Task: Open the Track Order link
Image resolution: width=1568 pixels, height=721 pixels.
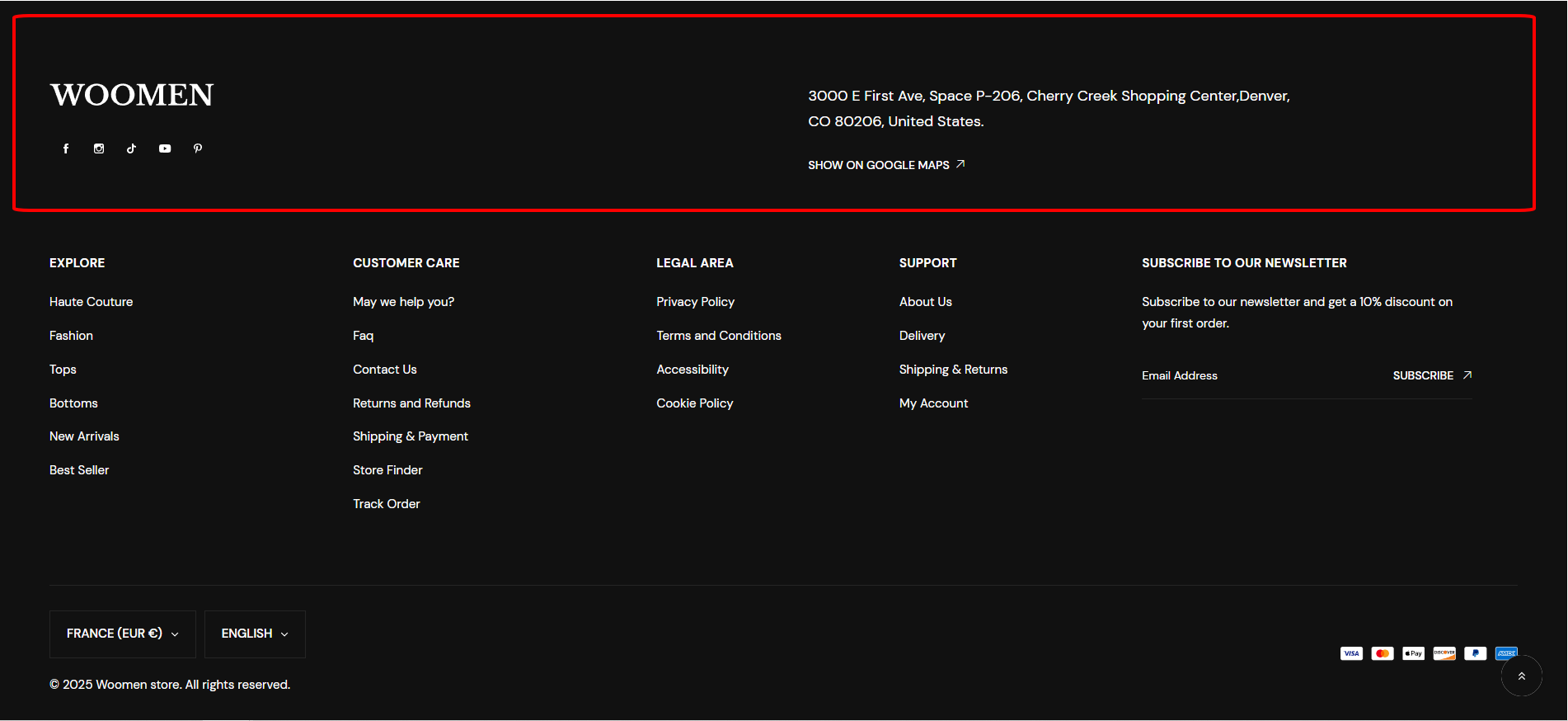Action: 387,504
